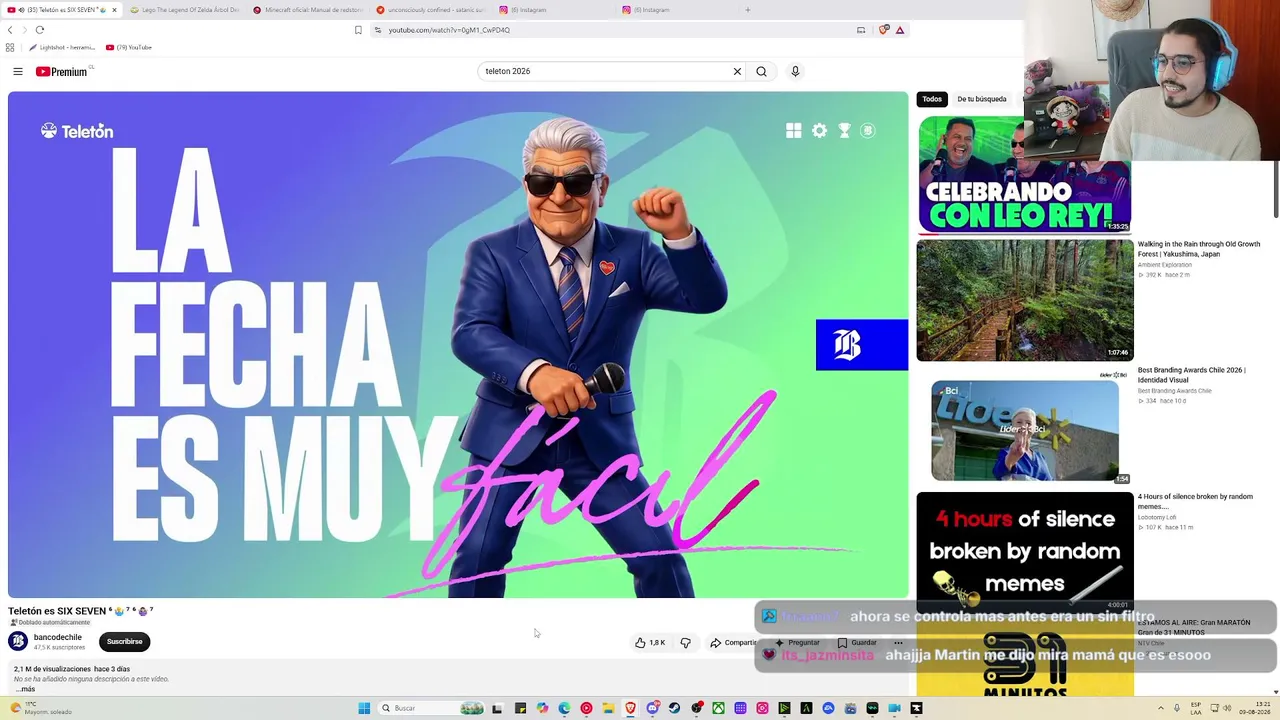Go to YouTube Premium home logo
This screenshot has width=1280, height=720.
point(62,71)
